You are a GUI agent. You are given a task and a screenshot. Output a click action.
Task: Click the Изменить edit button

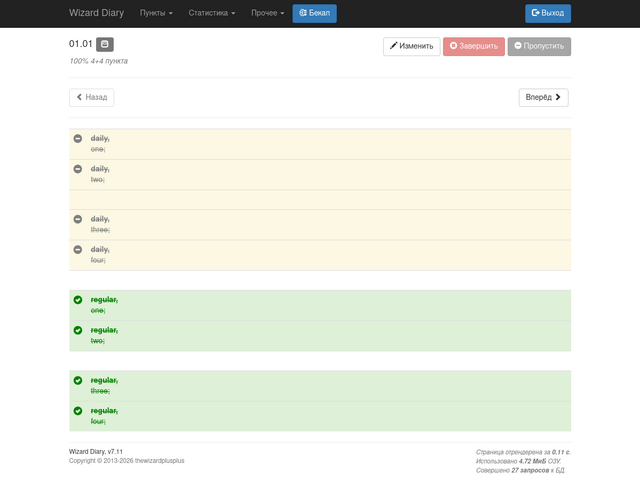pos(411,46)
